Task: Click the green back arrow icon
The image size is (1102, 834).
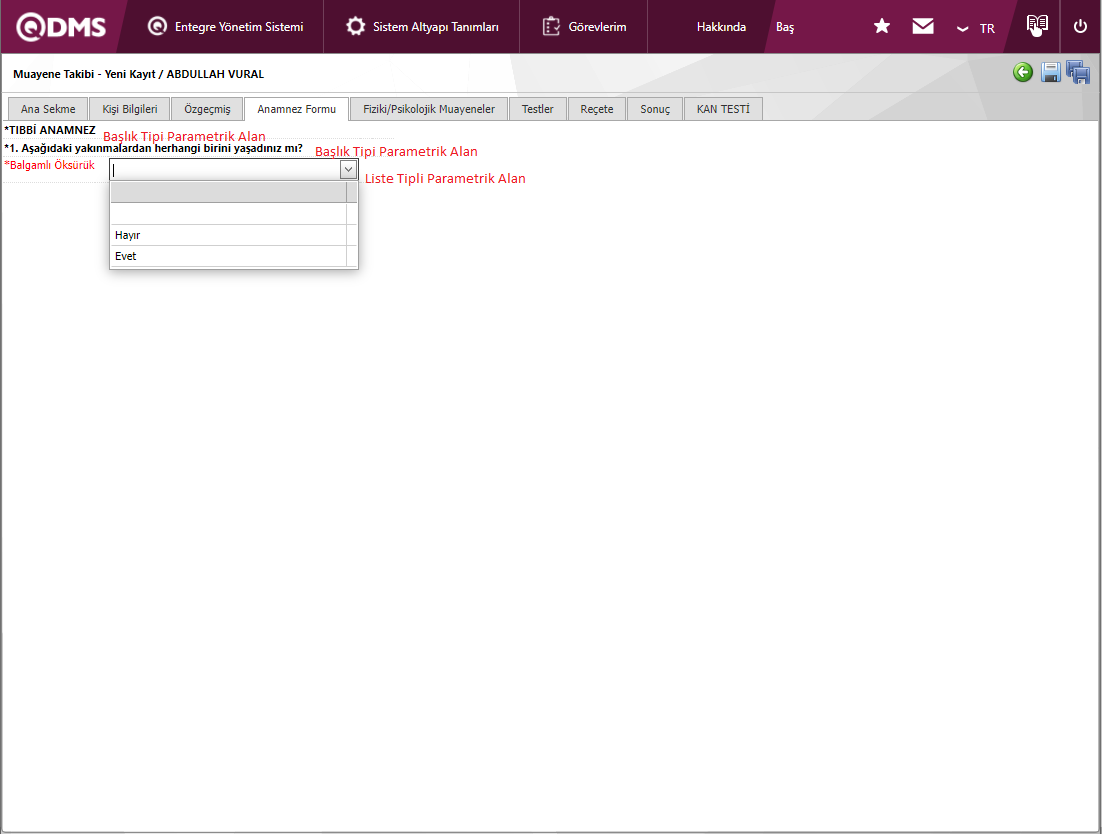Action: 1023,72
